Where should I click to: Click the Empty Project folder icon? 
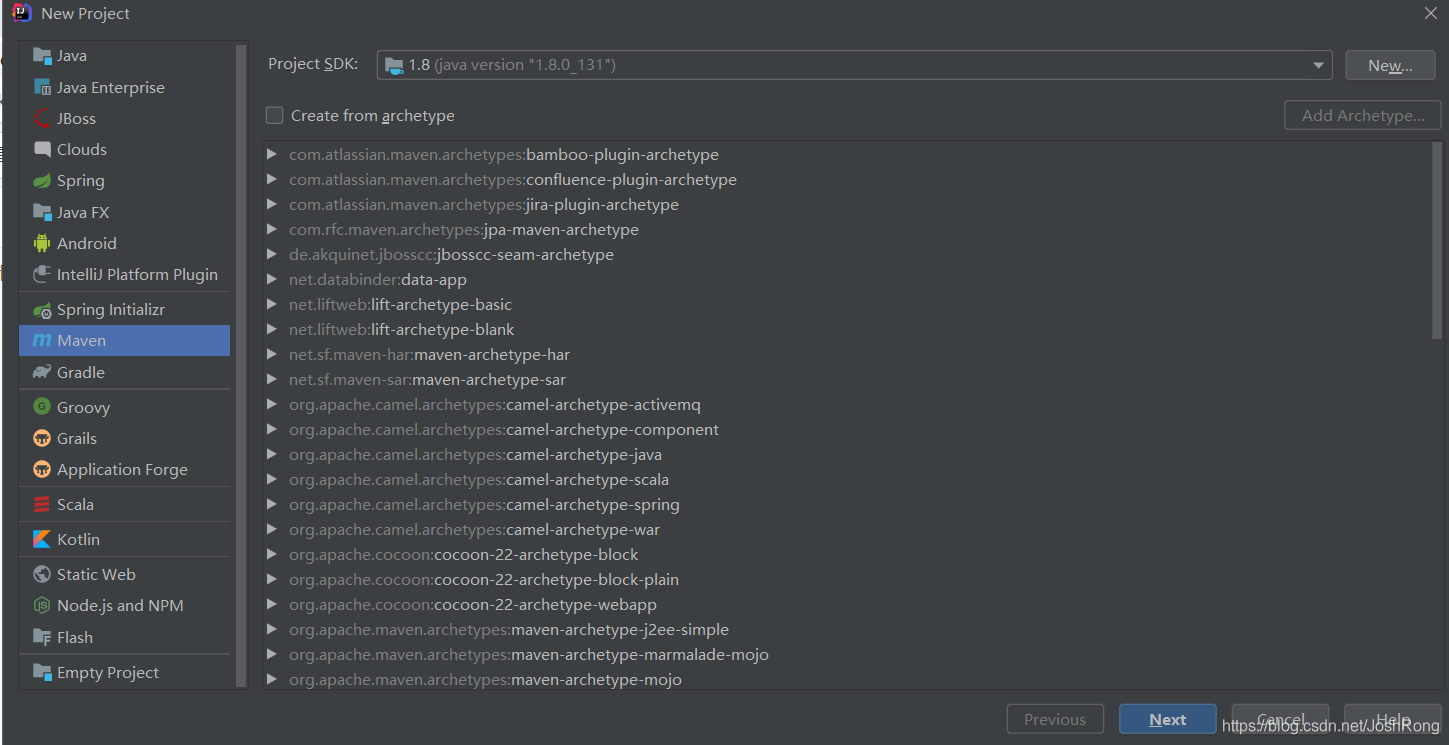click(42, 672)
